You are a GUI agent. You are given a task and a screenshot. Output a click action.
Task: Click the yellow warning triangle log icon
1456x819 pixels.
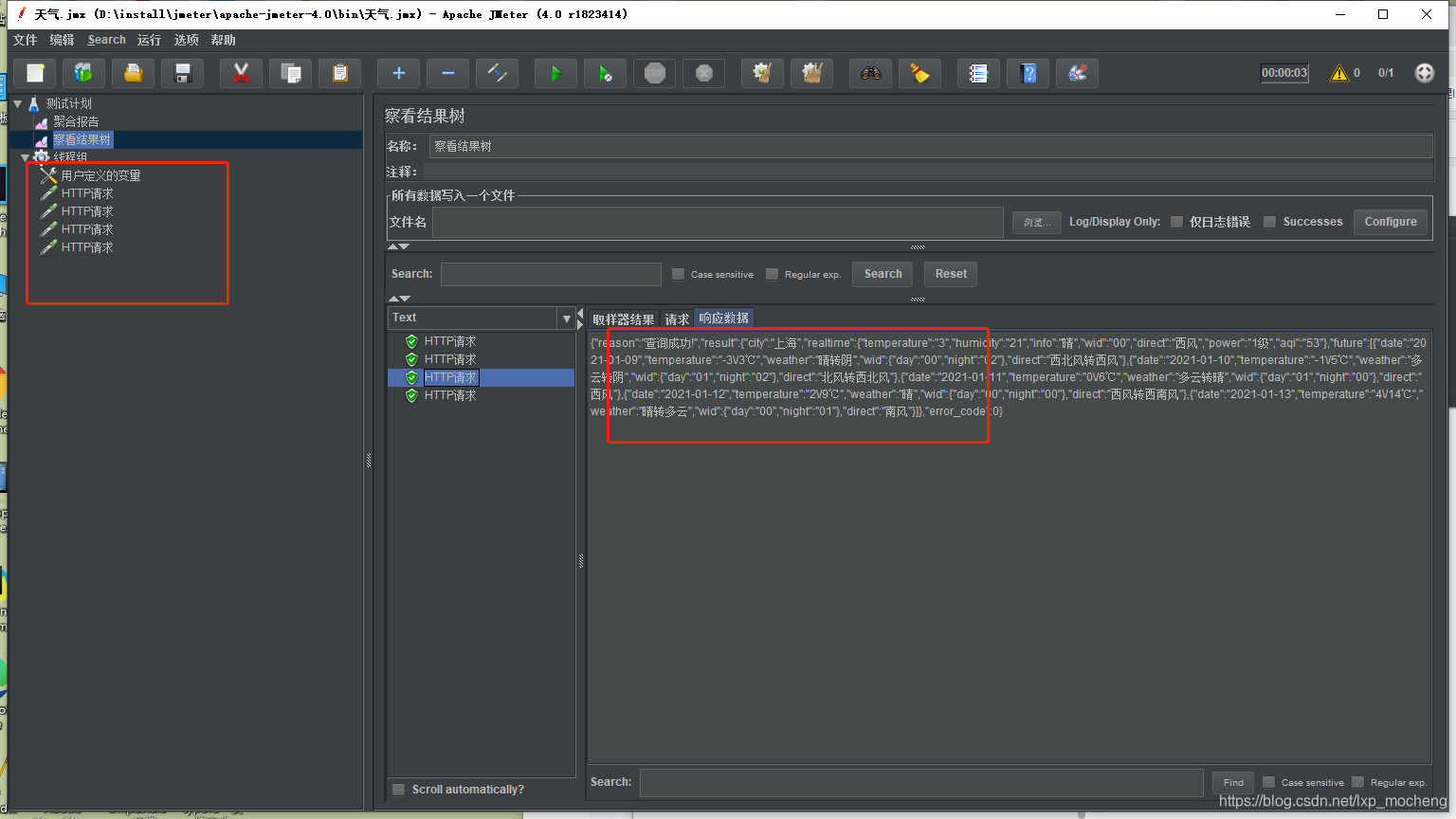[1339, 73]
